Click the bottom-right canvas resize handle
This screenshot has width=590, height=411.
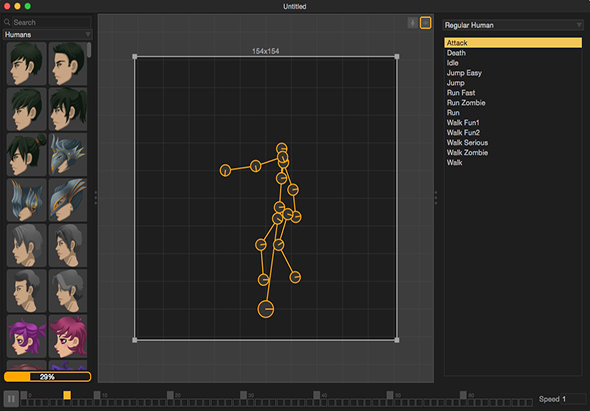397,340
